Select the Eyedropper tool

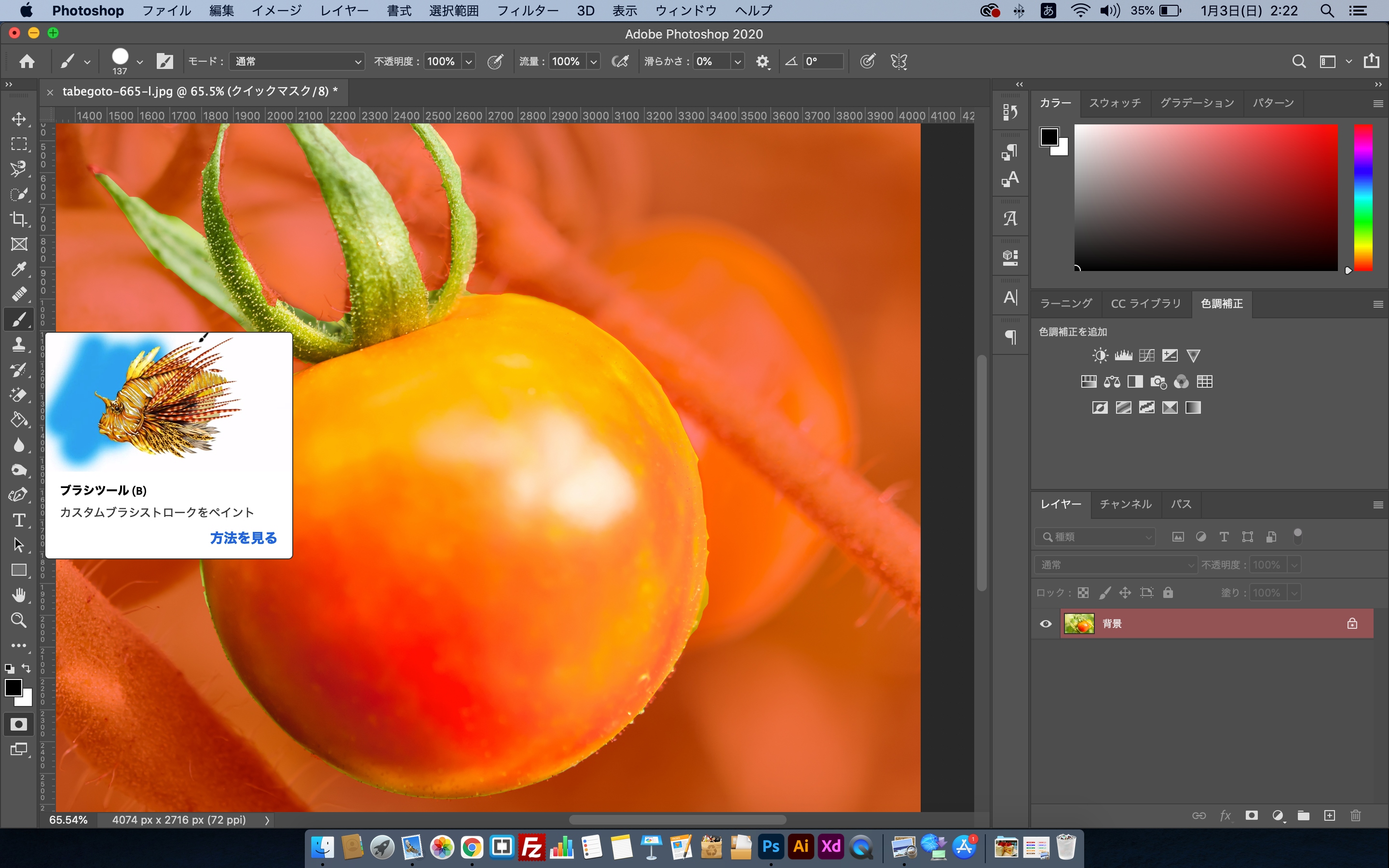click(19, 269)
